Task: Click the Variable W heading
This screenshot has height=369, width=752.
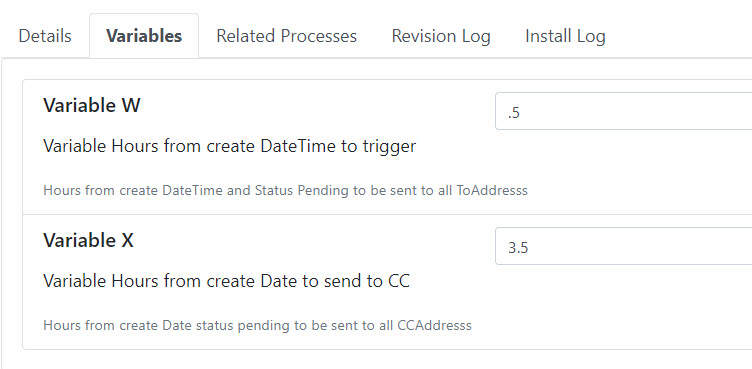Action: pyautogui.click(x=92, y=105)
